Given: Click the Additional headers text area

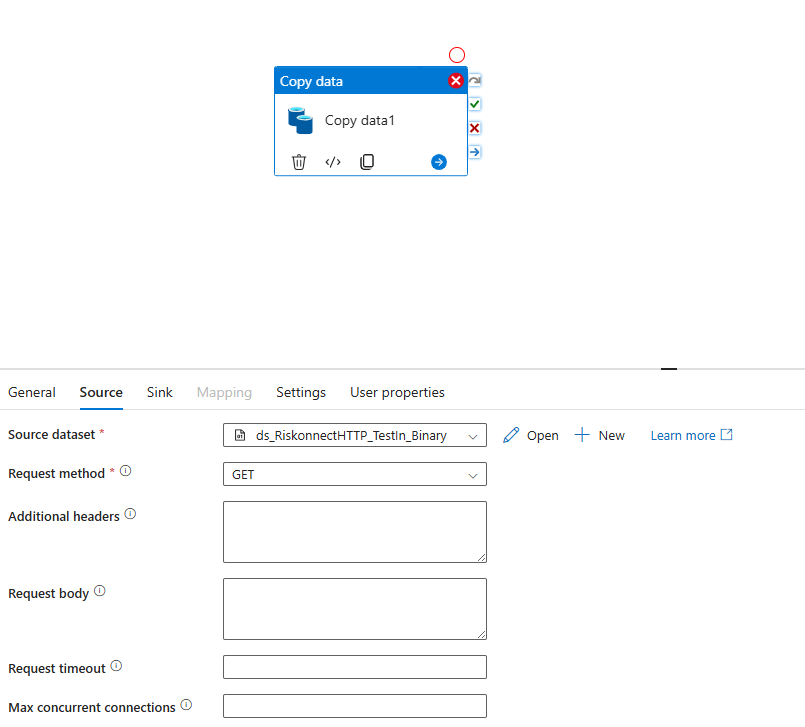Looking at the screenshot, I should 355,532.
